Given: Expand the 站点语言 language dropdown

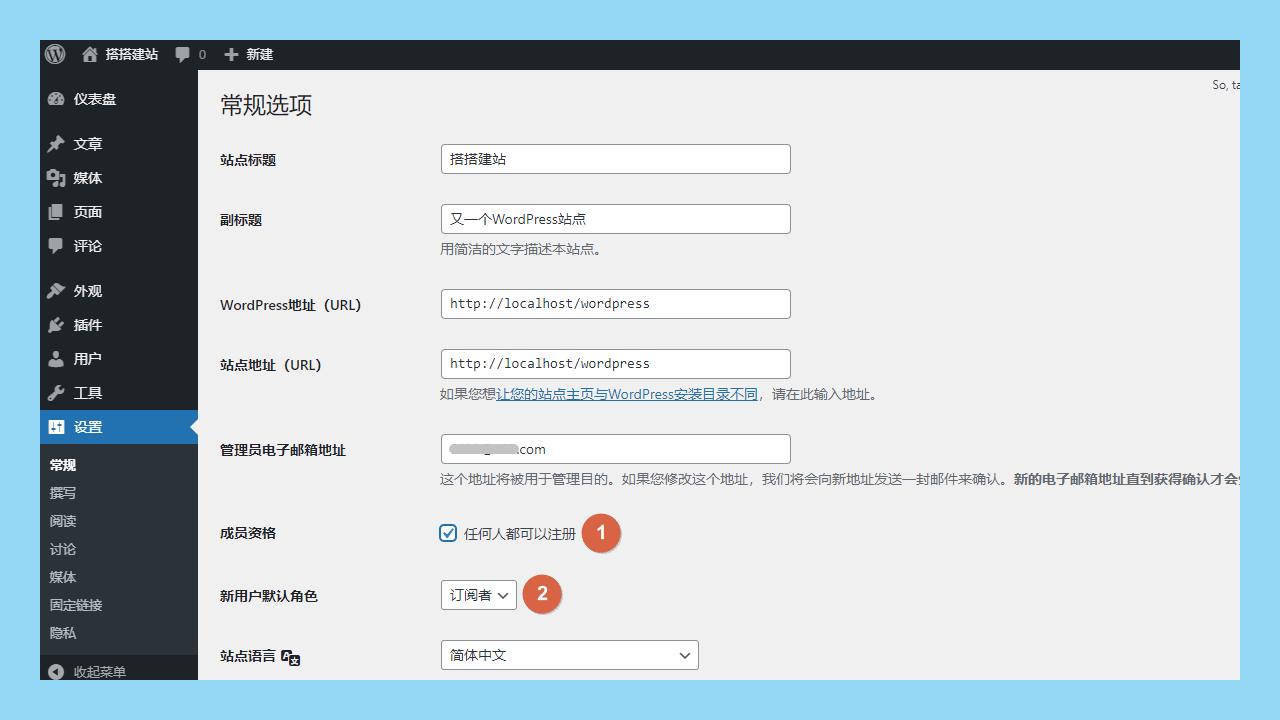Looking at the screenshot, I should point(569,655).
